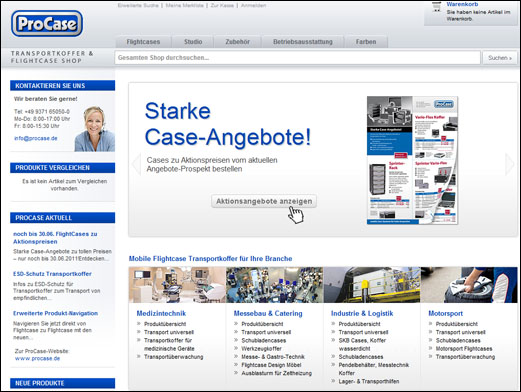Open Produktübersicht under Messebau & Catering
This screenshot has width=521, height=392.
262,324
